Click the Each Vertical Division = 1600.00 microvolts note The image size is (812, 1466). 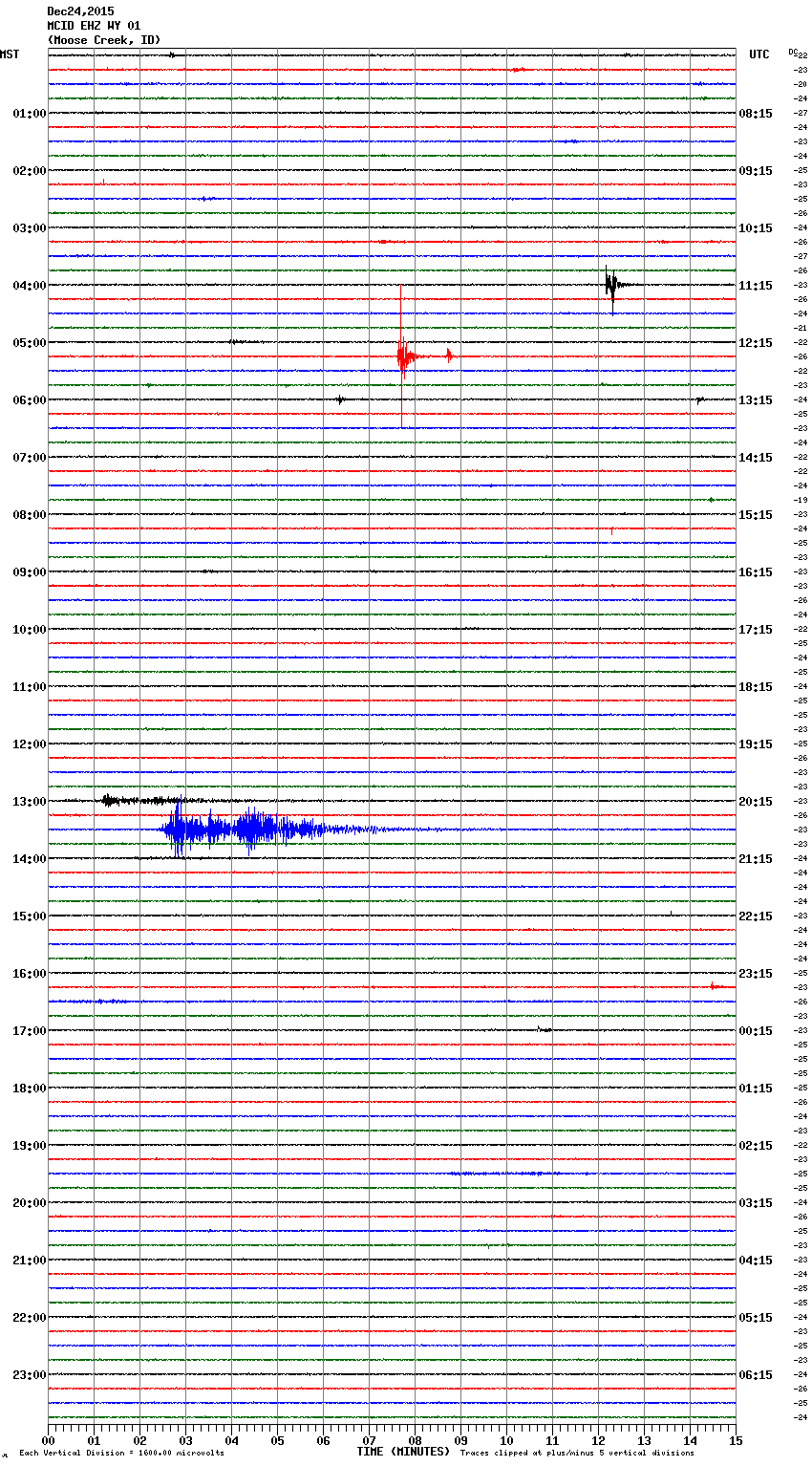[121, 1453]
